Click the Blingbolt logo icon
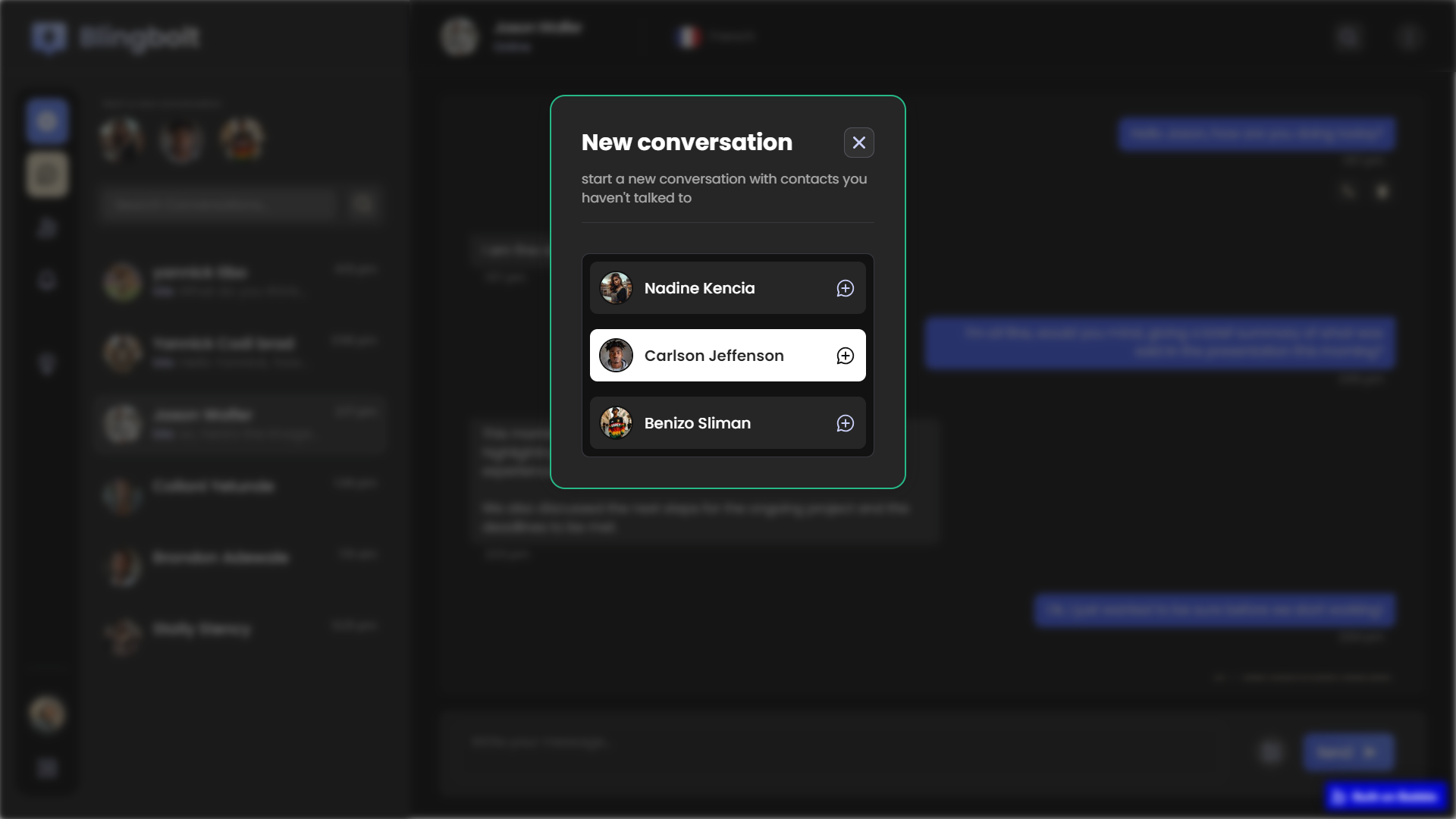The width and height of the screenshot is (1456, 819). pos(49,37)
